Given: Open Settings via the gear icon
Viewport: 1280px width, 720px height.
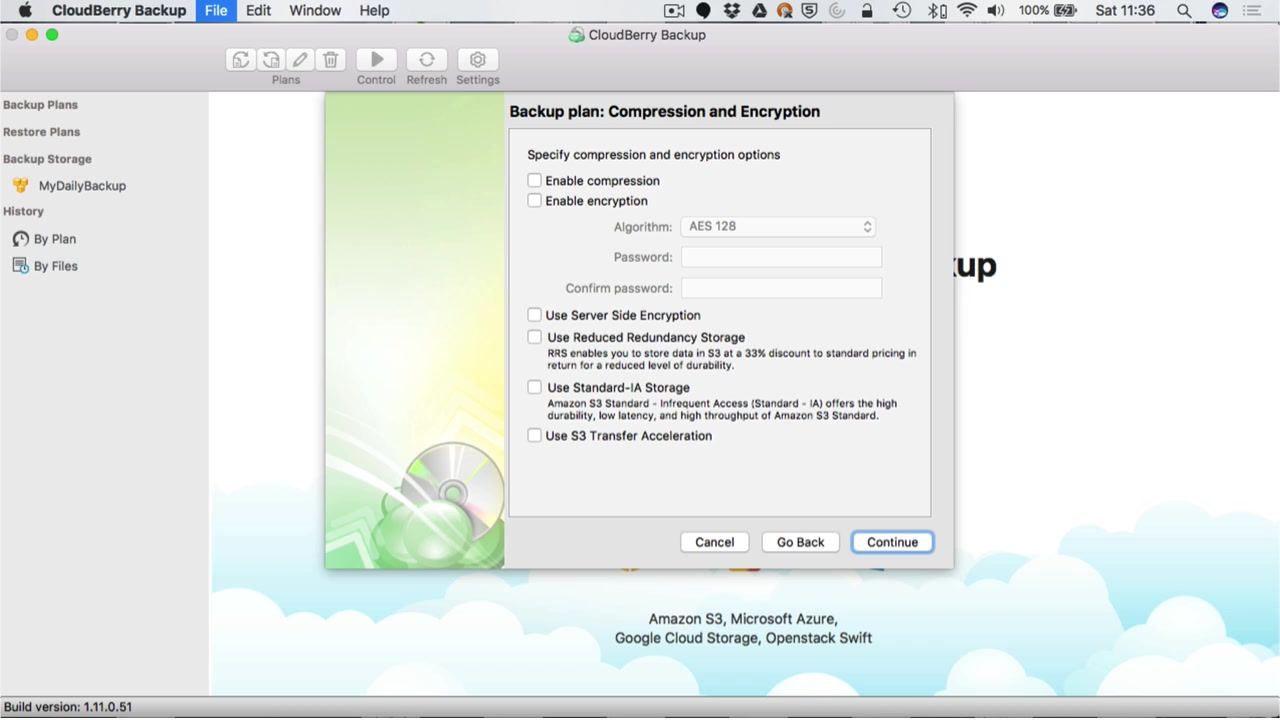Looking at the screenshot, I should click(478, 60).
